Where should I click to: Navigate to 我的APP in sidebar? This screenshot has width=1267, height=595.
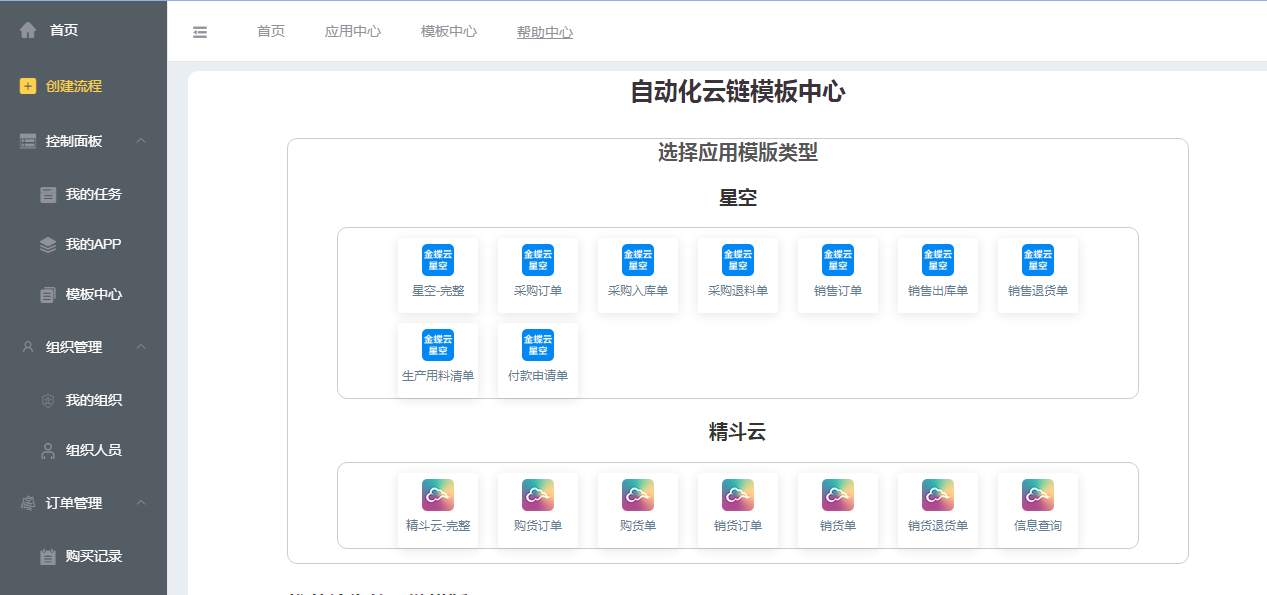(93, 244)
